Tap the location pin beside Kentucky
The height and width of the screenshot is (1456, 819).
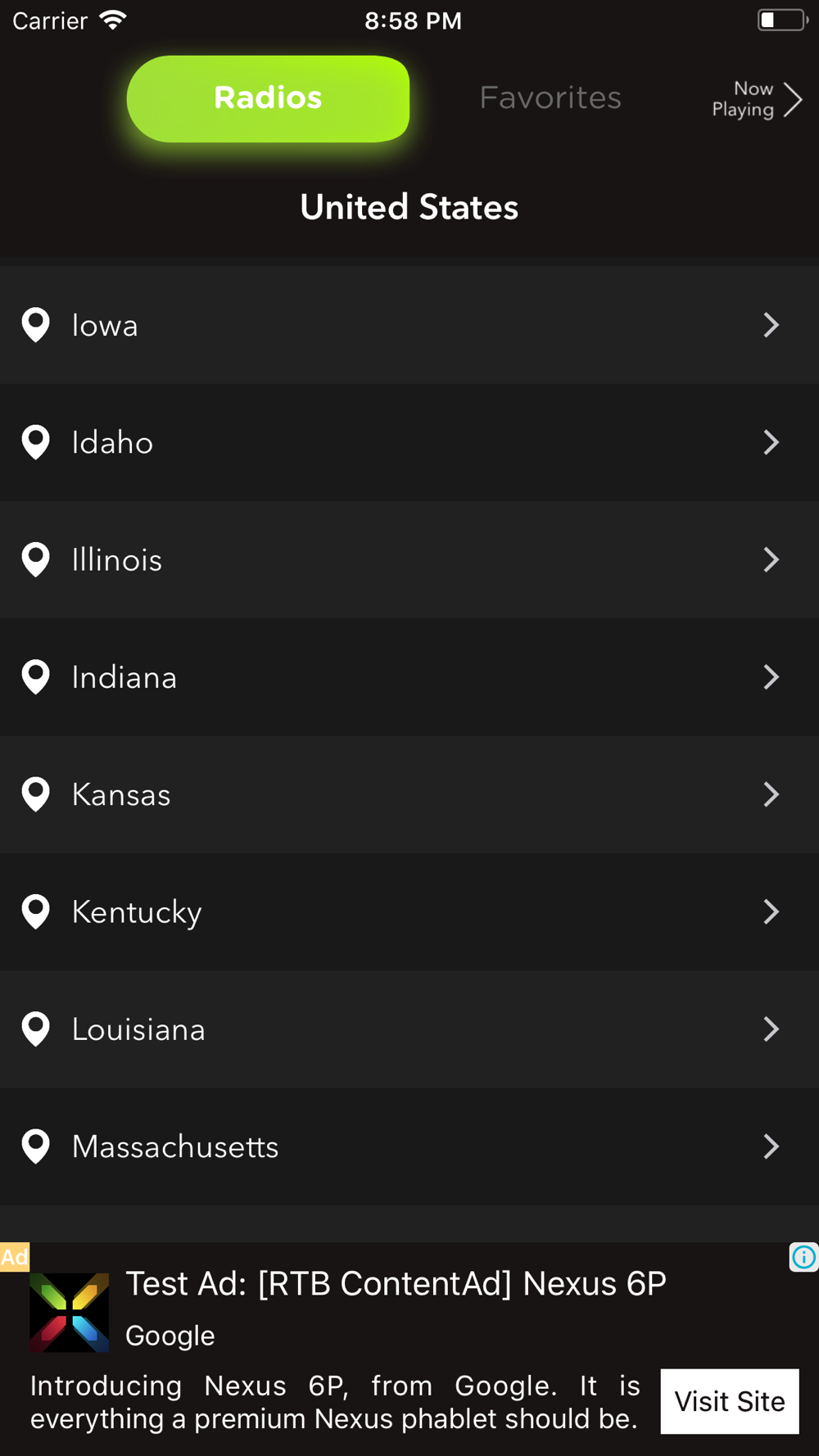(36, 911)
